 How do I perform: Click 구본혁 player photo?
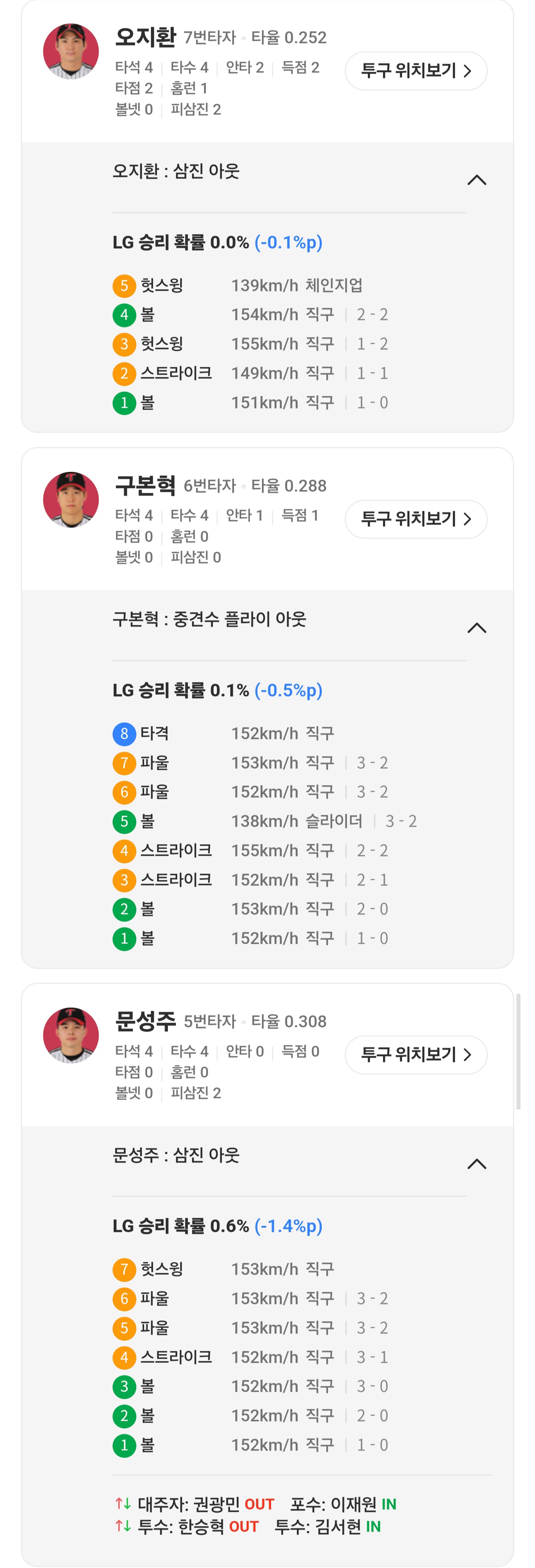pyautogui.click(x=71, y=500)
